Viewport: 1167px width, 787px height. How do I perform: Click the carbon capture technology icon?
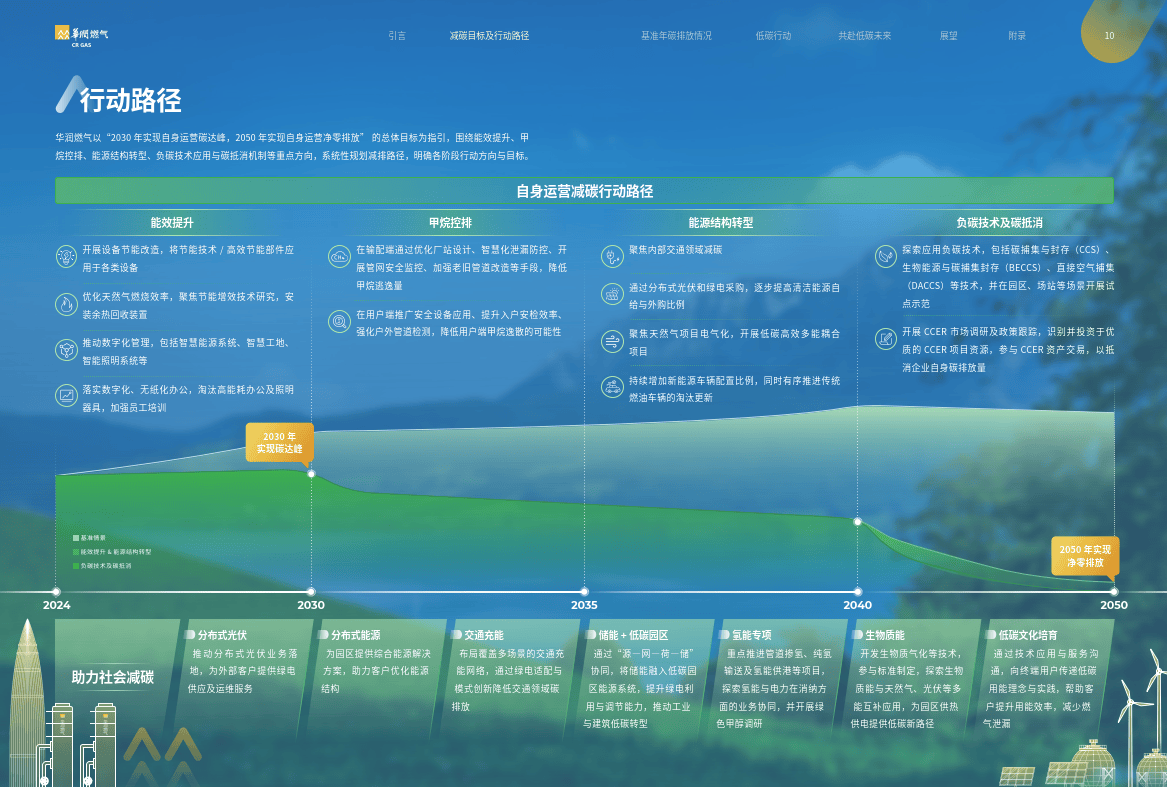(885, 257)
